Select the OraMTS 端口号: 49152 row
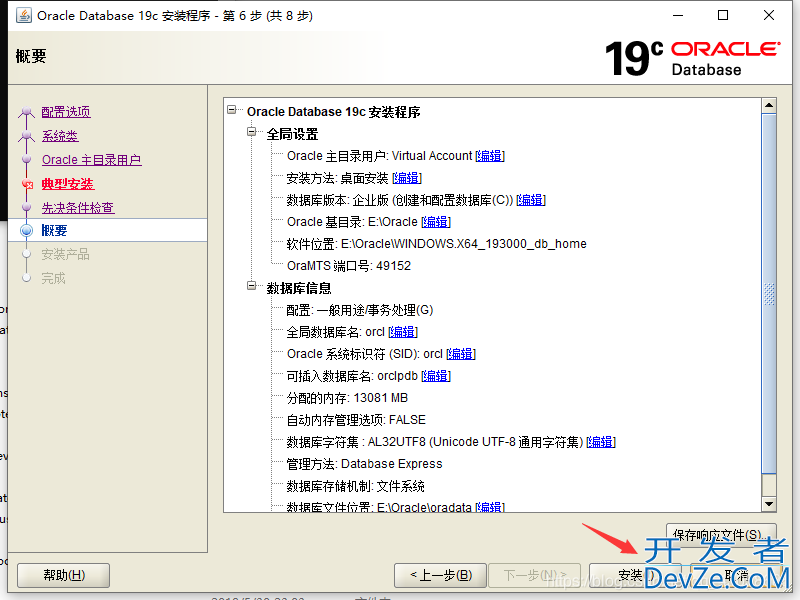The image size is (800, 600). 348,266
